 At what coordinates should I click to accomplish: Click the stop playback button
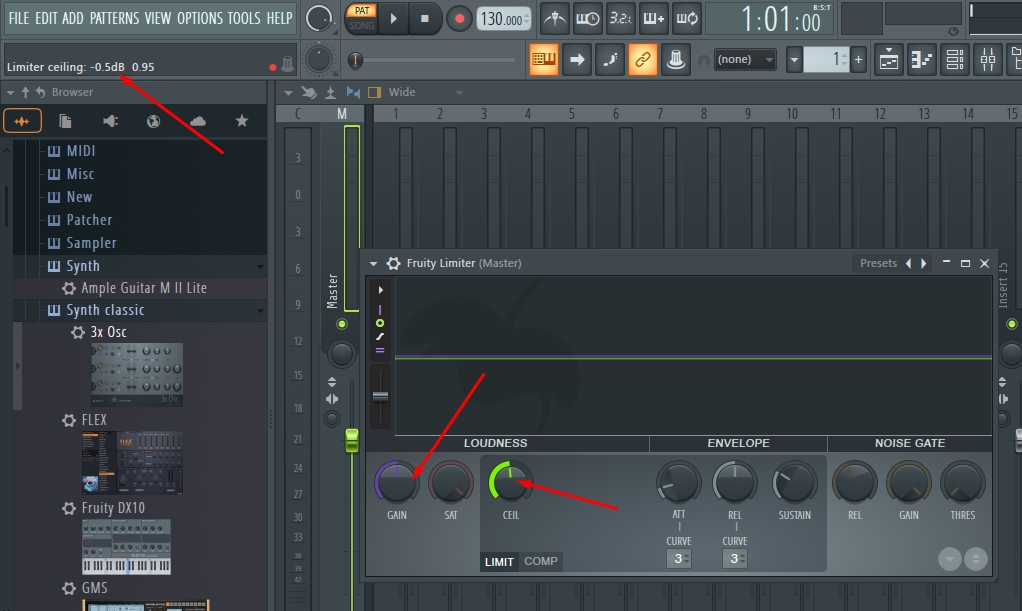click(424, 19)
